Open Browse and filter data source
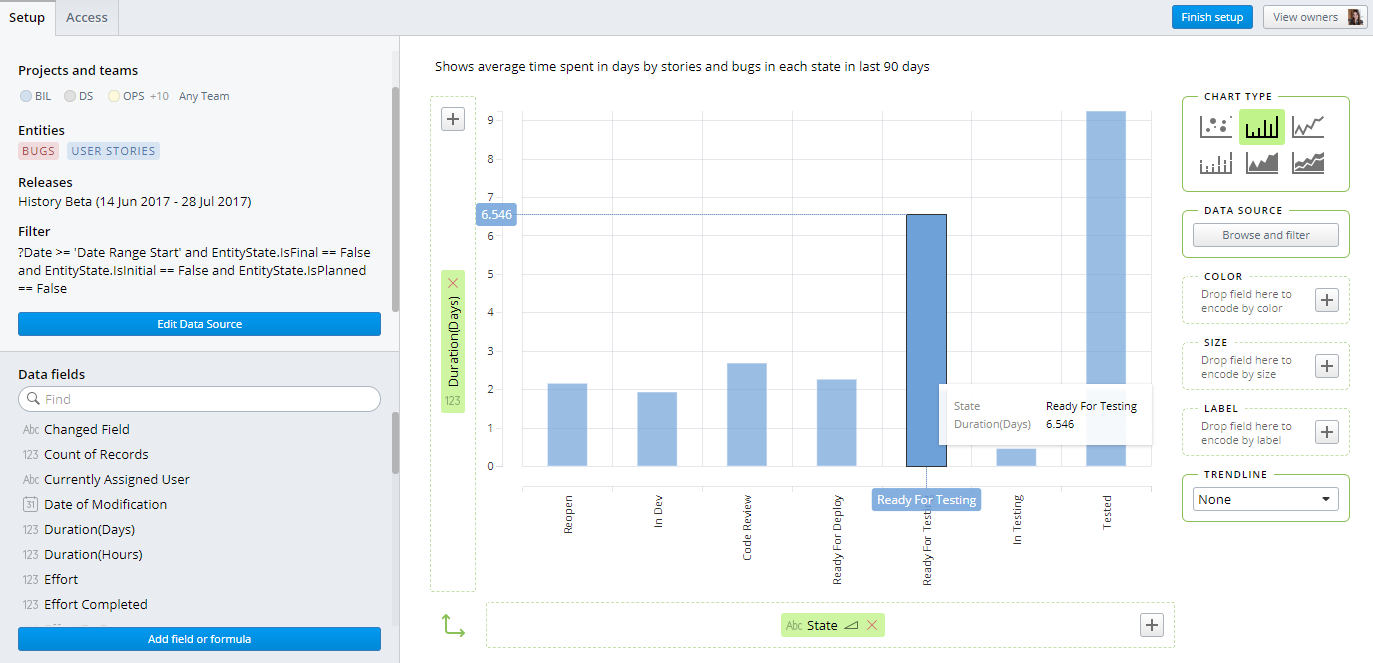This screenshot has height=663, width=1373. point(1265,233)
